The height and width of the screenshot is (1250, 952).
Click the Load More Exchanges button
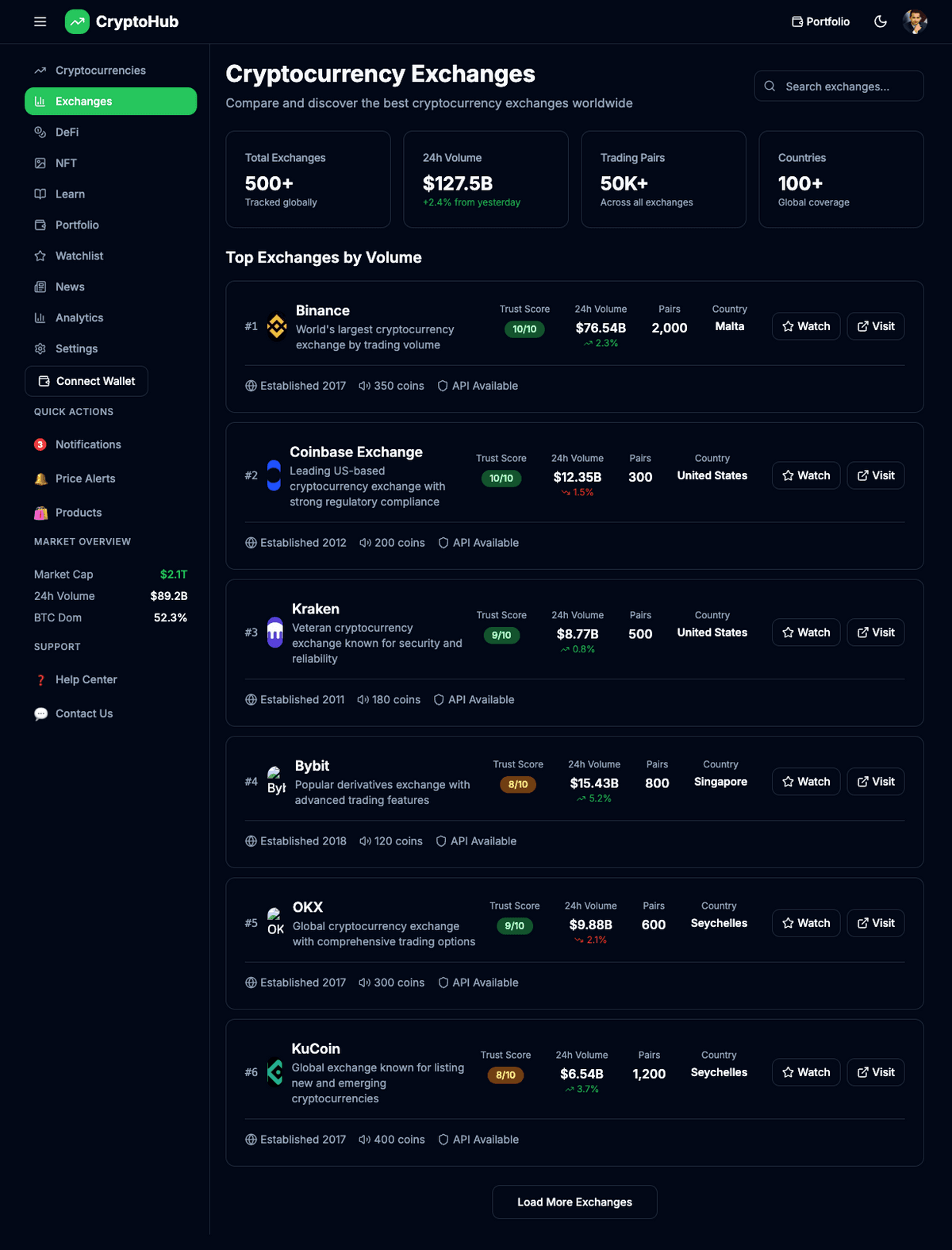[x=574, y=1202]
